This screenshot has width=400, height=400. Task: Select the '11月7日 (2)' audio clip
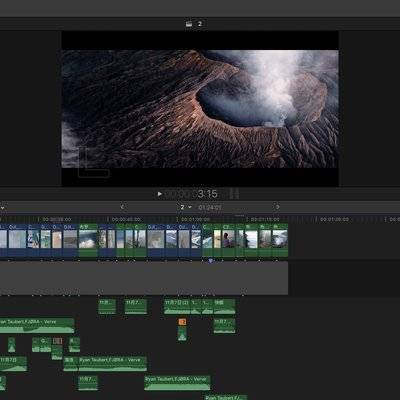click(177, 307)
